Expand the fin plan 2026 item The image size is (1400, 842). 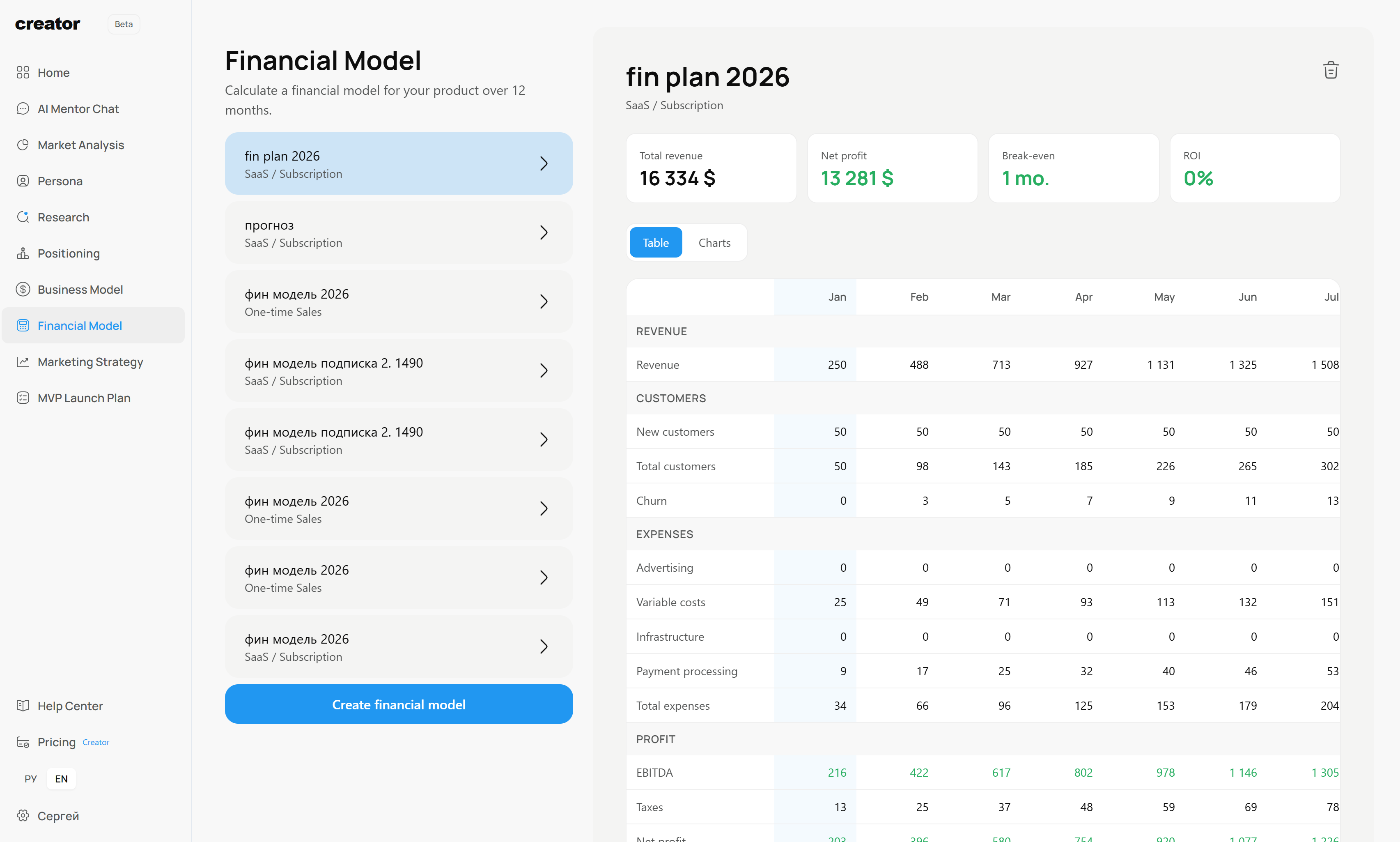click(x=544, y=163)
